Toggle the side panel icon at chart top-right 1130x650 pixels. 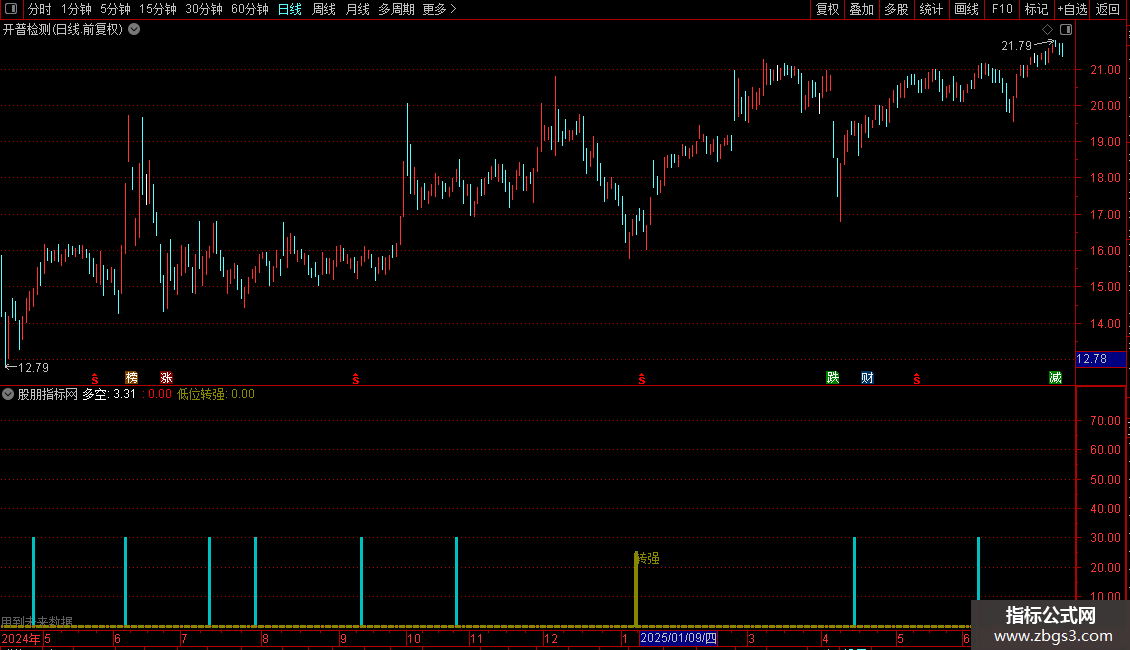1066,29
